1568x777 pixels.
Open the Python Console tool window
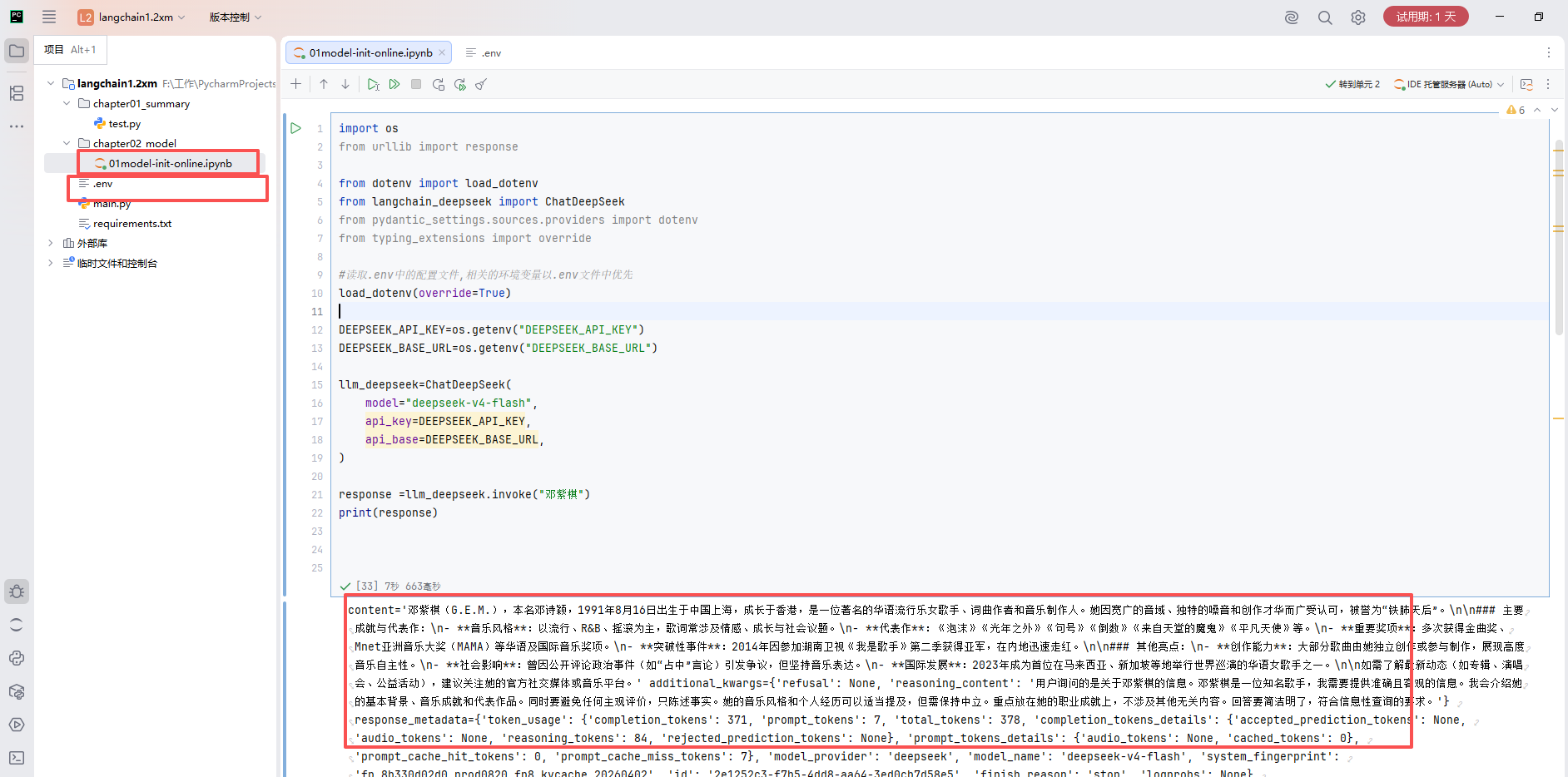coord(17,658)
